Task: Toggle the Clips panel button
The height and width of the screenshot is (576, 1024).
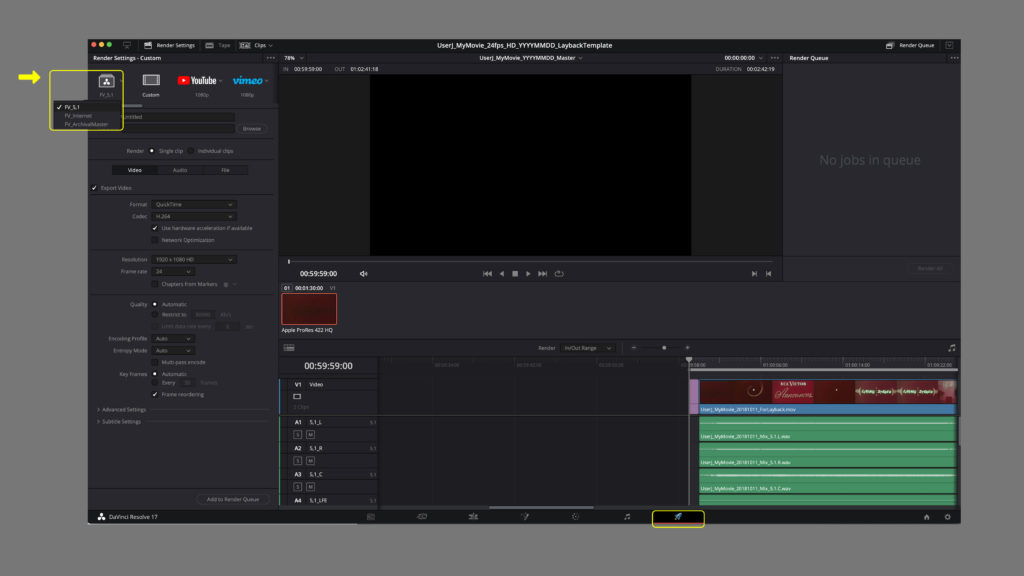Action: click(x=253, y=45)
